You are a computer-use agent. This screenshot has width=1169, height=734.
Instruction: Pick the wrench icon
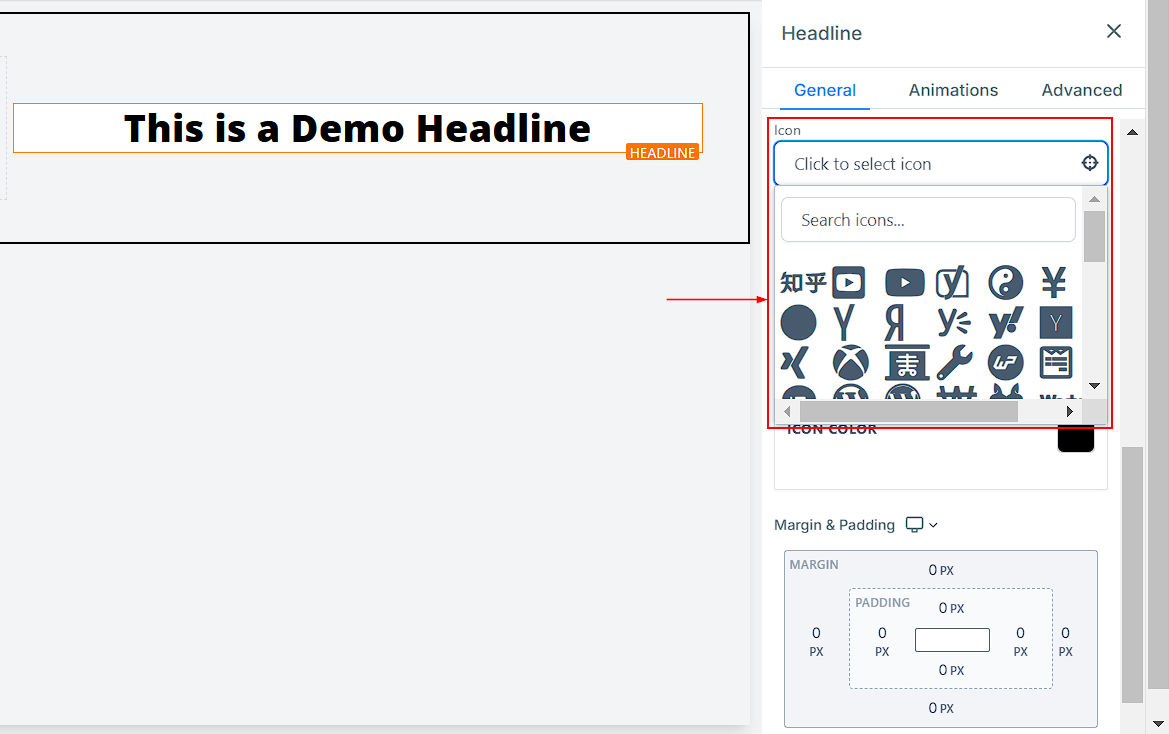(x=954, y=363)
